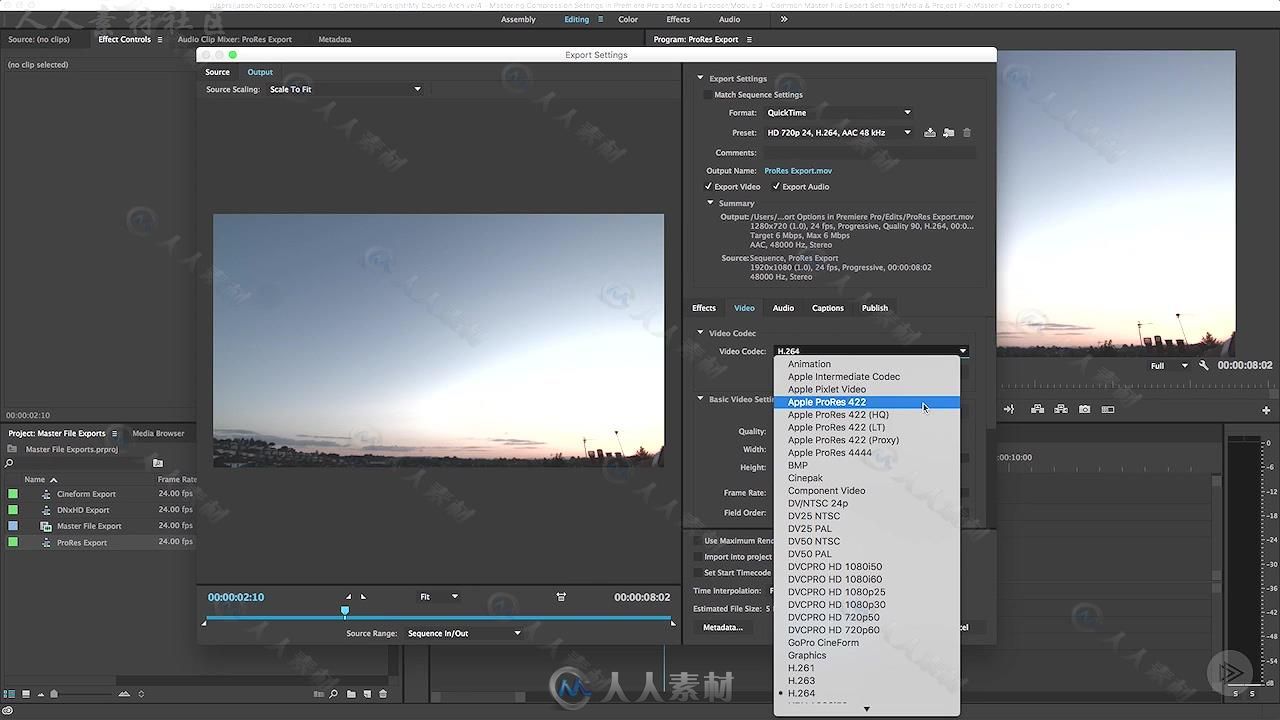
Task: Toggle aspect ratio correction icon in preview
Action: click(x=561, y=597)
